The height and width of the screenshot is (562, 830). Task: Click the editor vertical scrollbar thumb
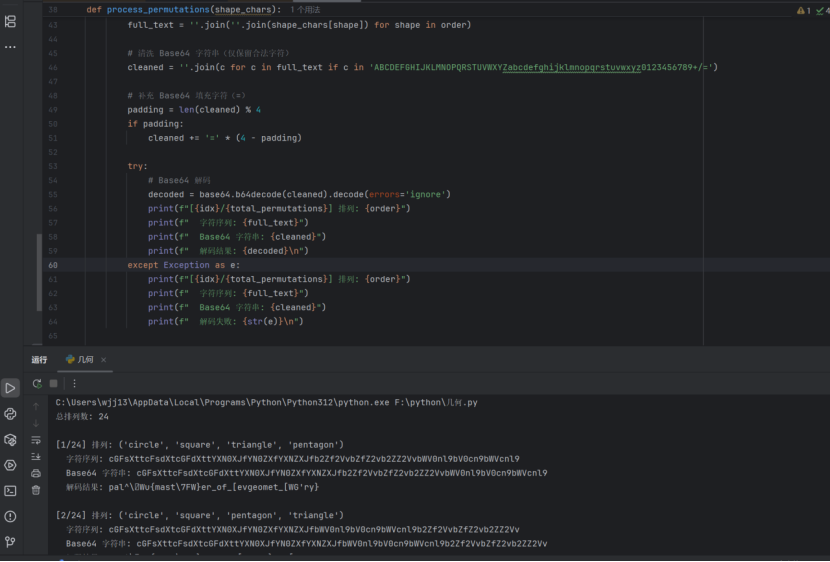[39, 272]
